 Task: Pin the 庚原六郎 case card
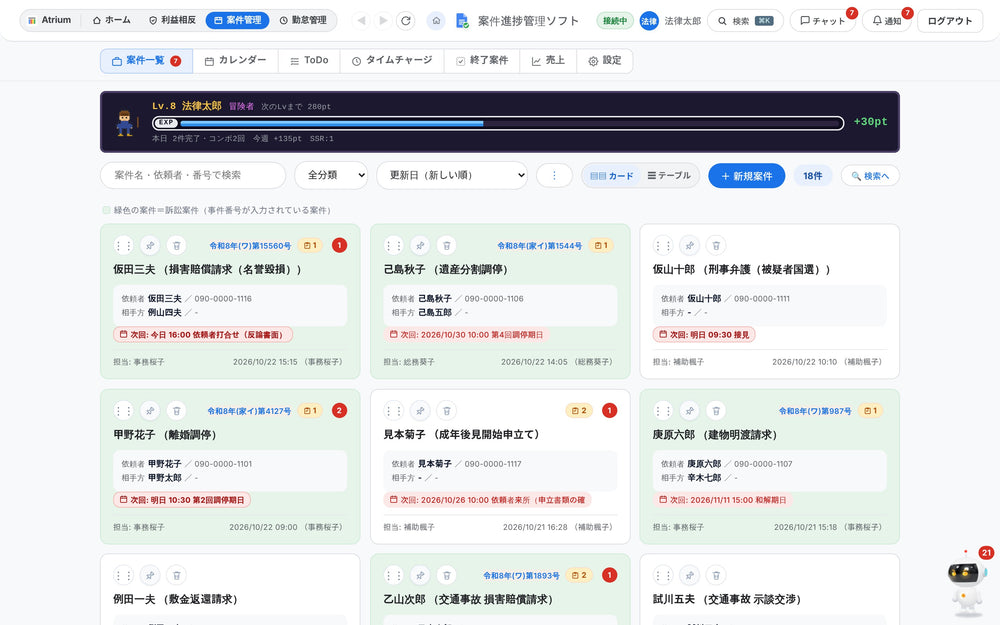click(689, 411)
